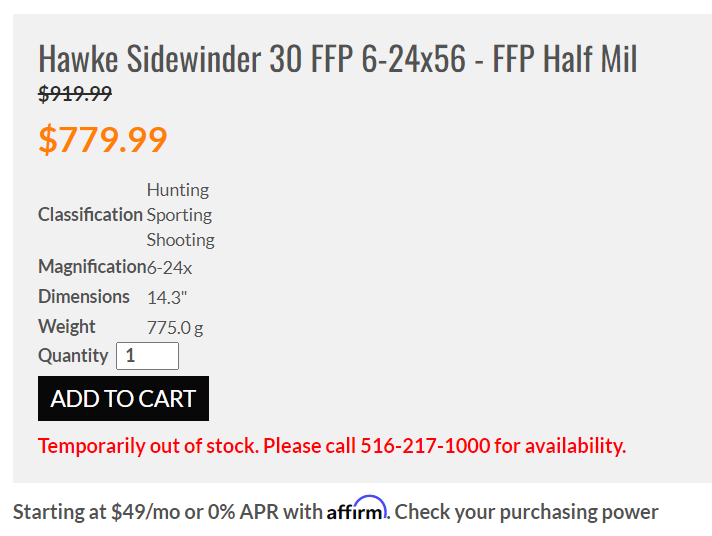Click the Magnification 6-24x value
The height and width of the screenshot is (536, 712).
169,268
